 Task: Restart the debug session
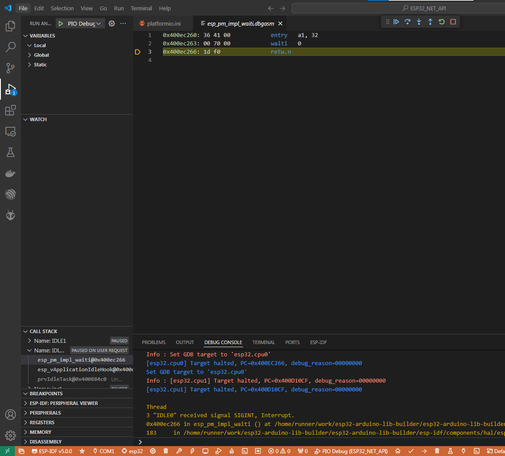point(442,22)
